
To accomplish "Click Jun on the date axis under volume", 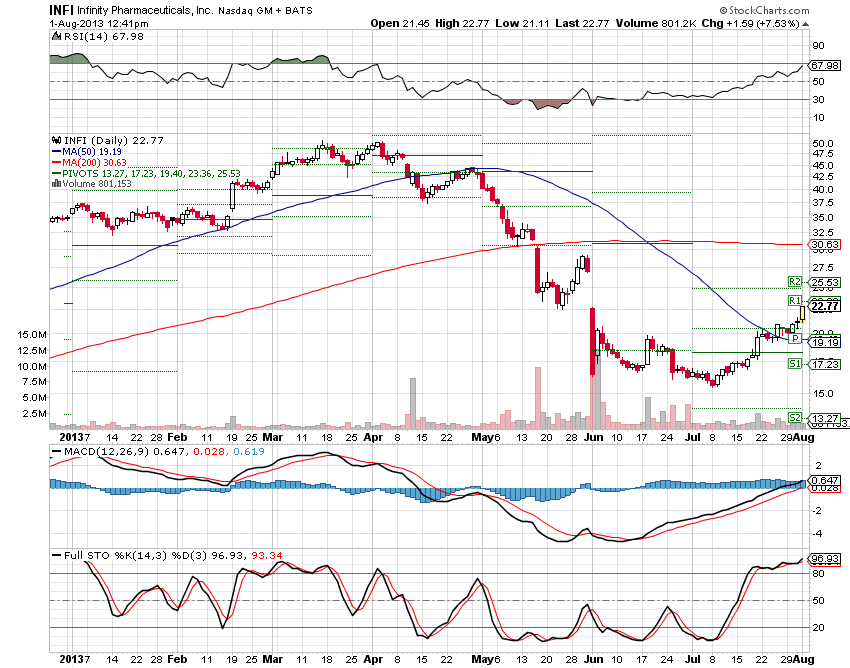I will pos(594,437).
